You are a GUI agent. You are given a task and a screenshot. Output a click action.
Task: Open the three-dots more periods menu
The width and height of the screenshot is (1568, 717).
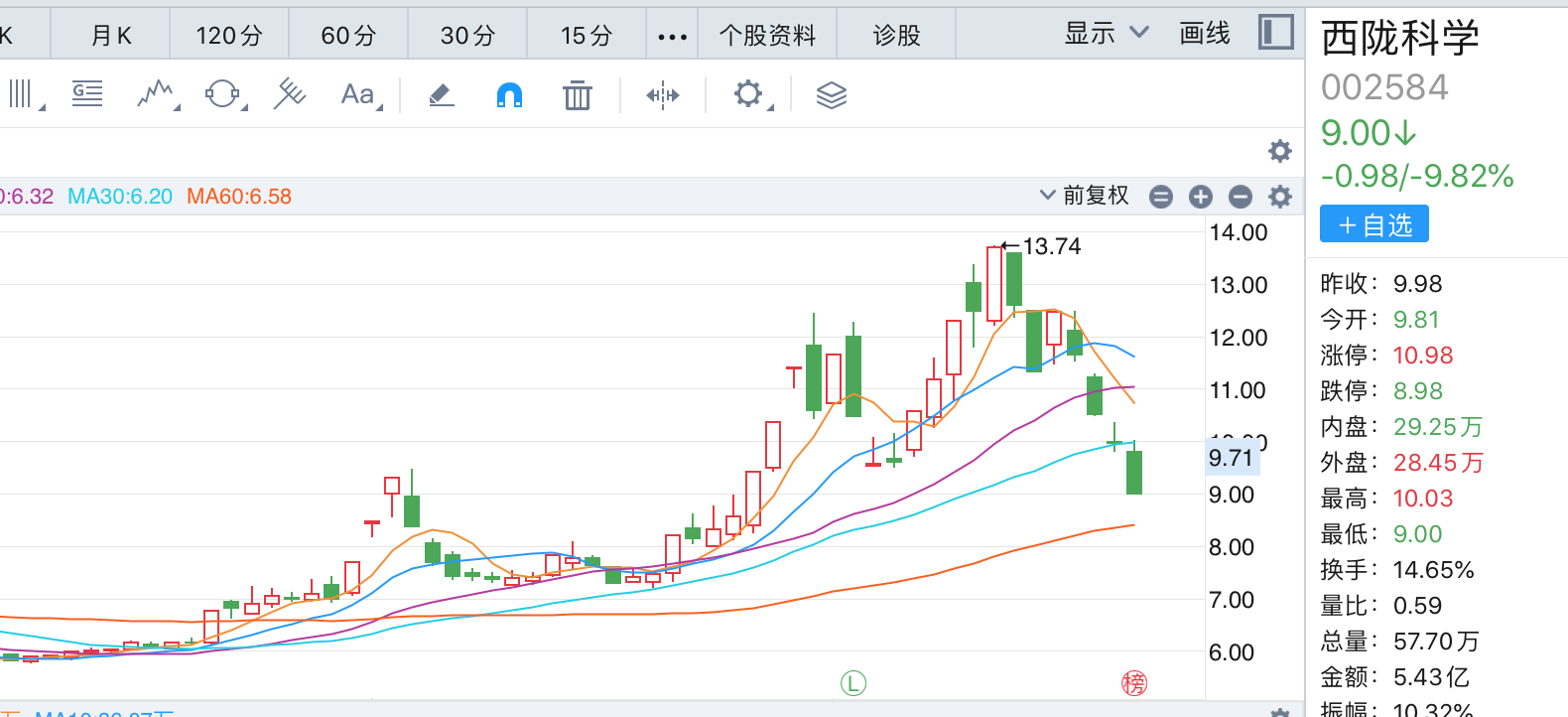pos(672,37)
